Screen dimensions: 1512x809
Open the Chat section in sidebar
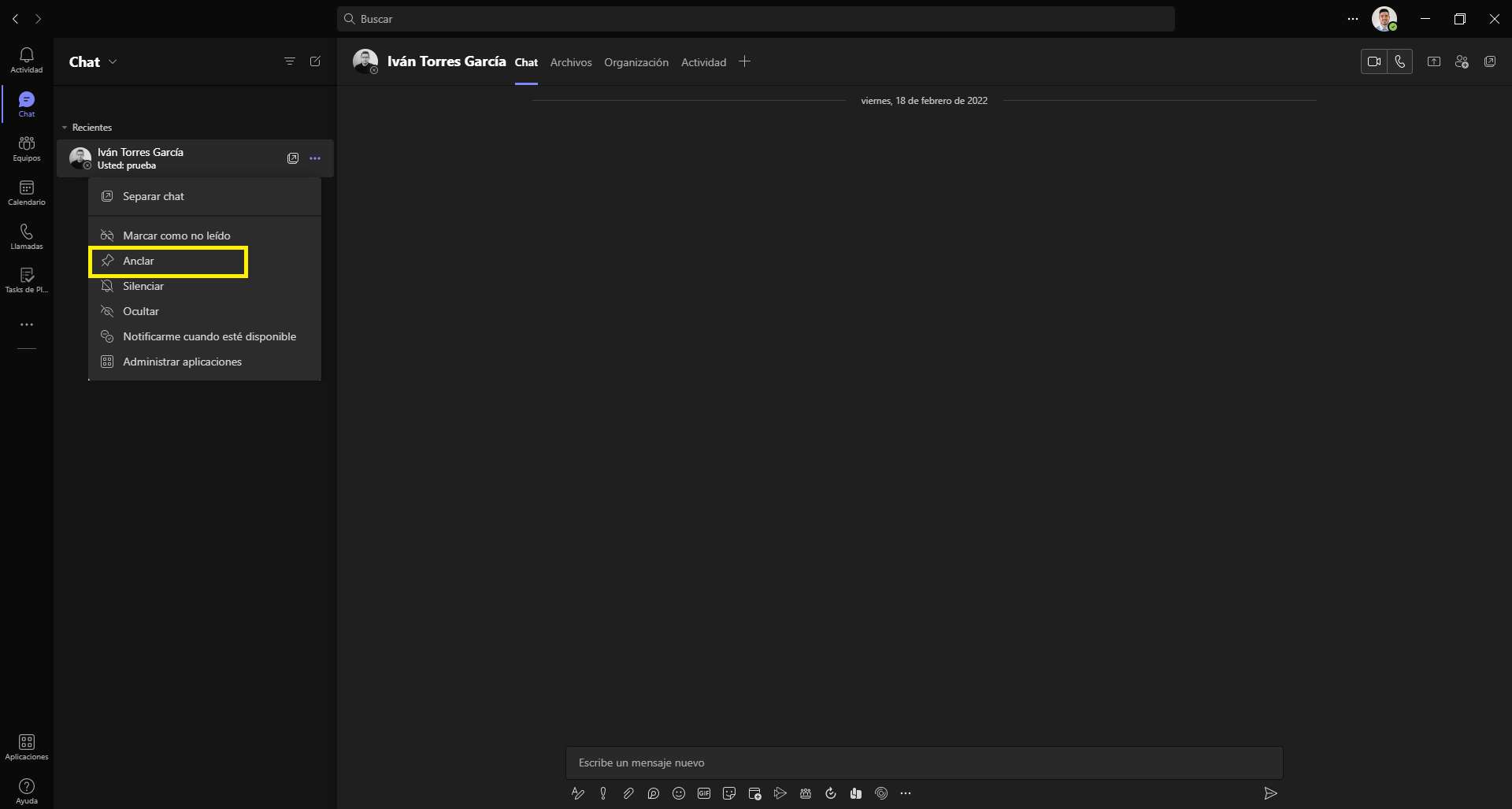[x=26, y=104]
